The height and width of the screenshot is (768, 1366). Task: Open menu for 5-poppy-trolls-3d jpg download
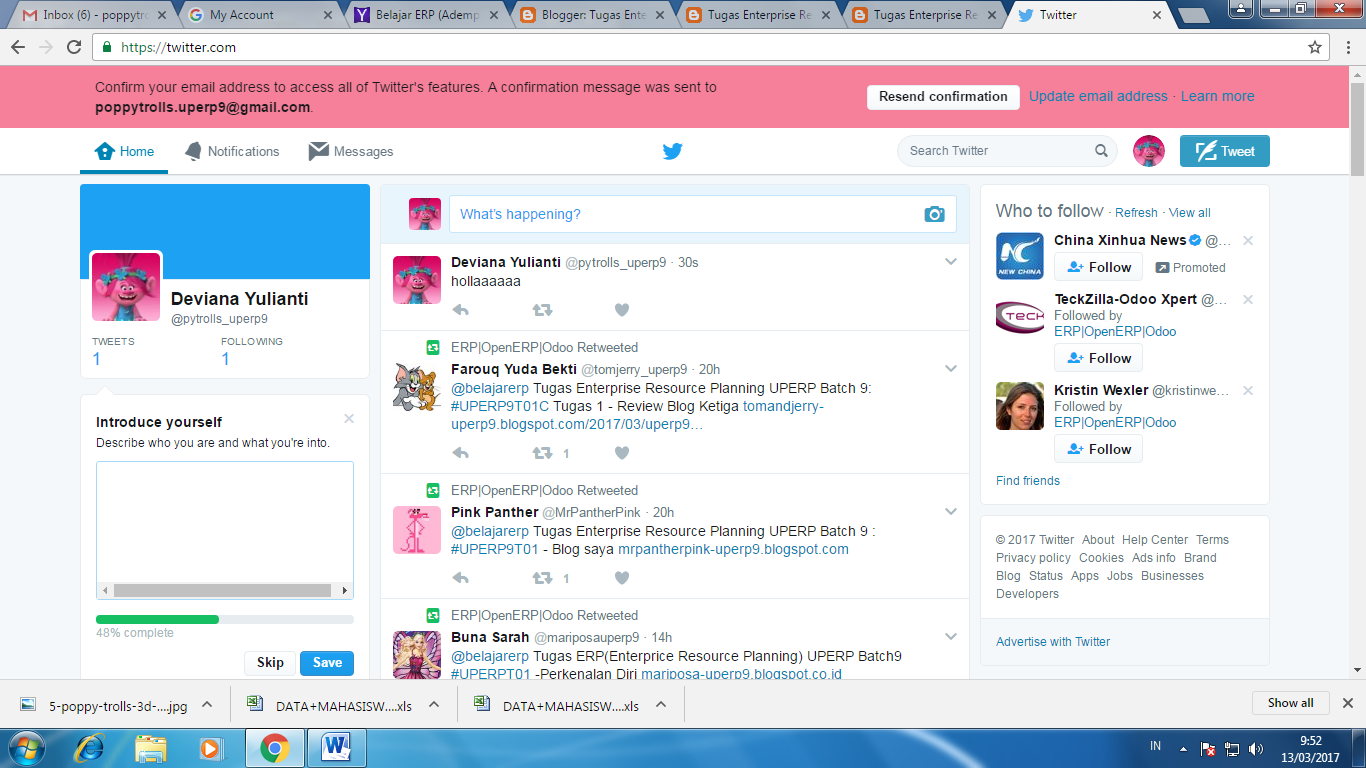pos(207,705)
